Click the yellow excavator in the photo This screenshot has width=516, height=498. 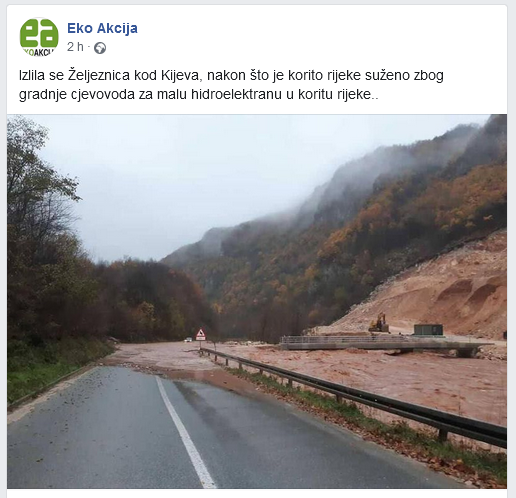pos(379,323)
